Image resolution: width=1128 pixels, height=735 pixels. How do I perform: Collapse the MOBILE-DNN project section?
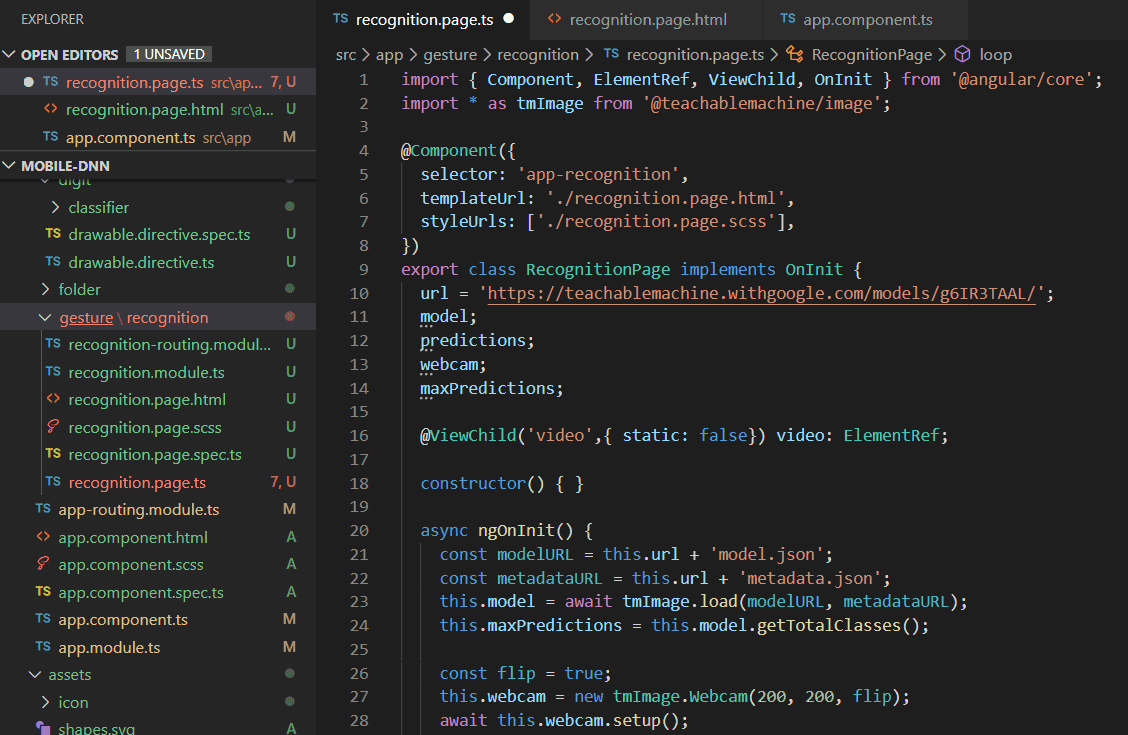pos(10,165)
